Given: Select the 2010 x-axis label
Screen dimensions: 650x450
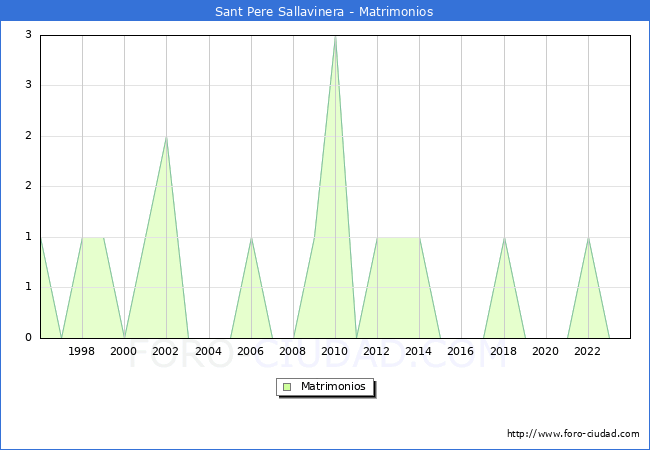Looking at the screenshot, I should [335, 351].
